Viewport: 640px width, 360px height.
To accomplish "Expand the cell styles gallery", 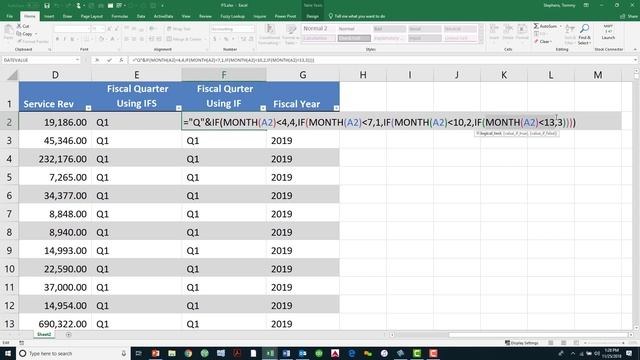I will point(481,41).
